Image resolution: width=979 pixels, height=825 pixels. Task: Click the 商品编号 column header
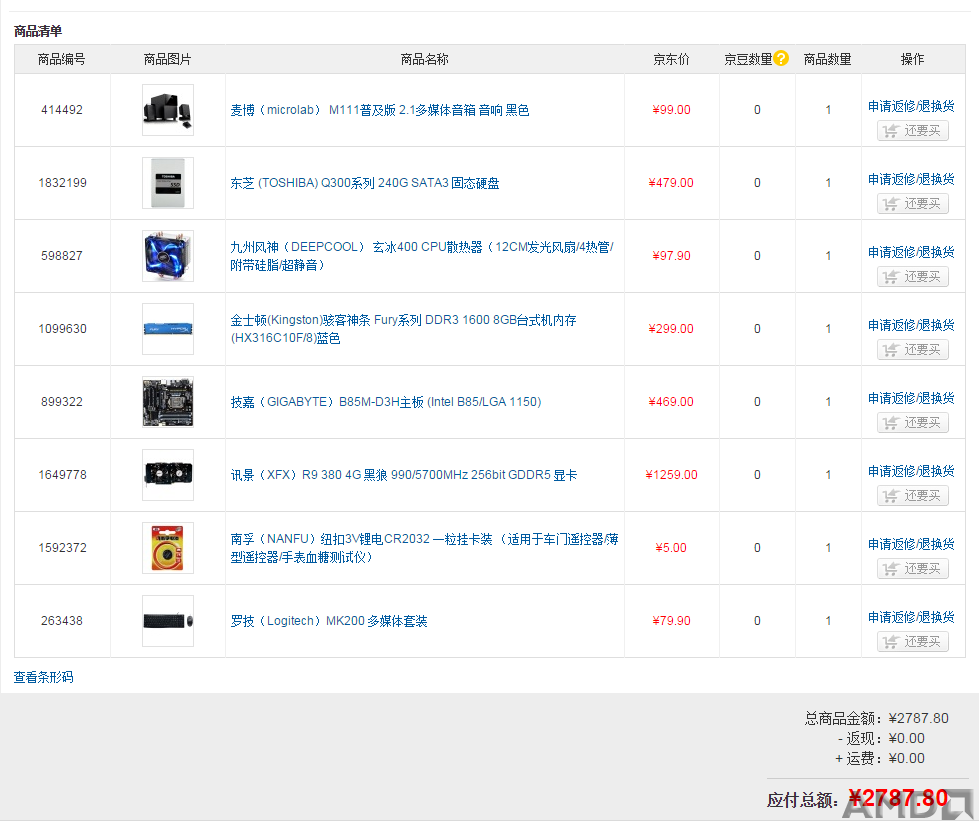pyautogui.click(x=61, y=59)
